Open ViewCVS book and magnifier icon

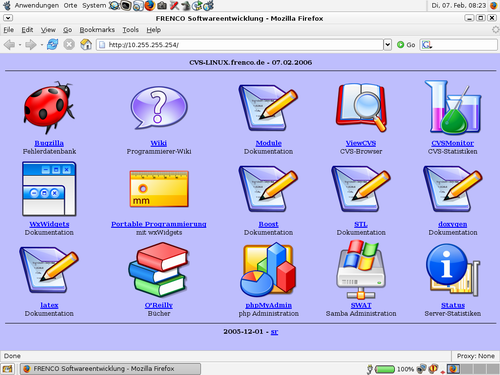(361, 107)
